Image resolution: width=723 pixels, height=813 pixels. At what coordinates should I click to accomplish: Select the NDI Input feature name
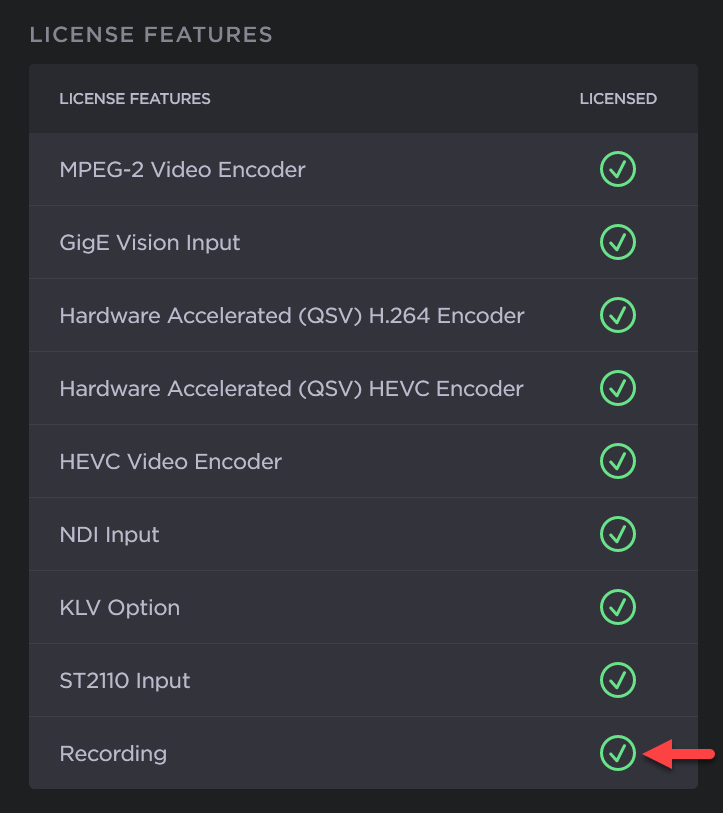[x=109, y=535]
